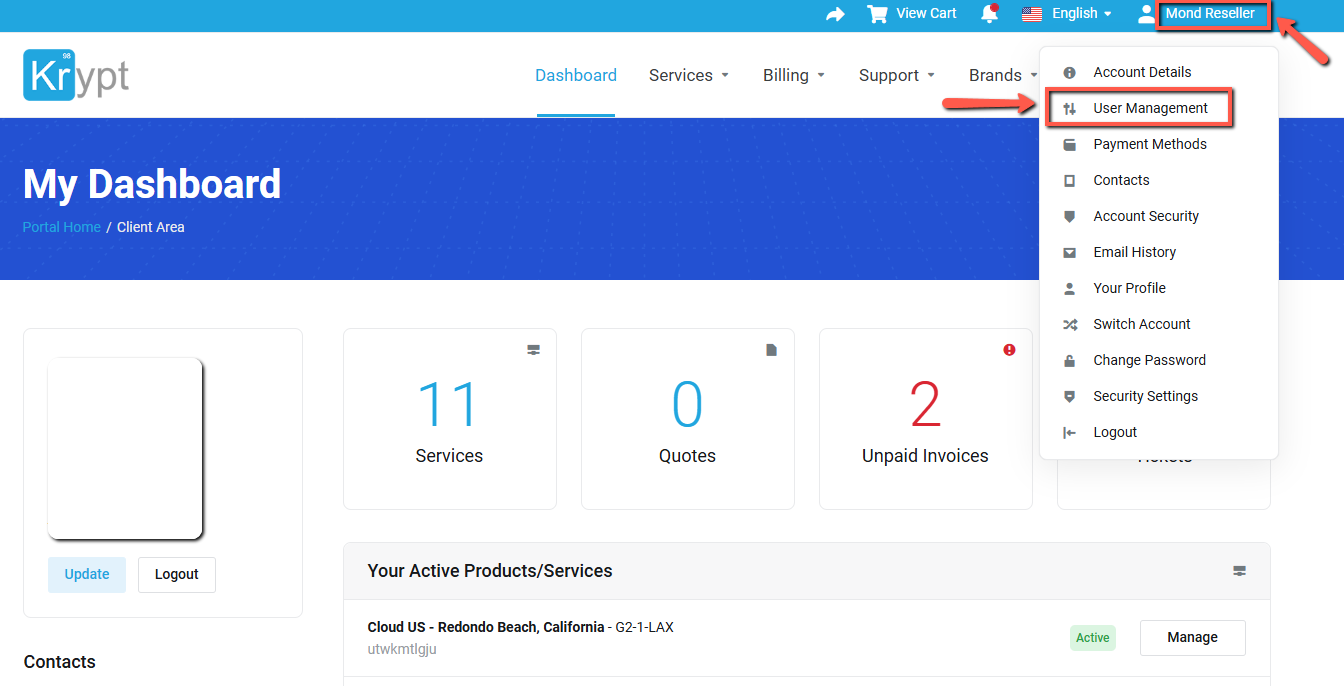Click the Account Details info icon
The image size is (1344, 686).
click(x=1070, y=72)
